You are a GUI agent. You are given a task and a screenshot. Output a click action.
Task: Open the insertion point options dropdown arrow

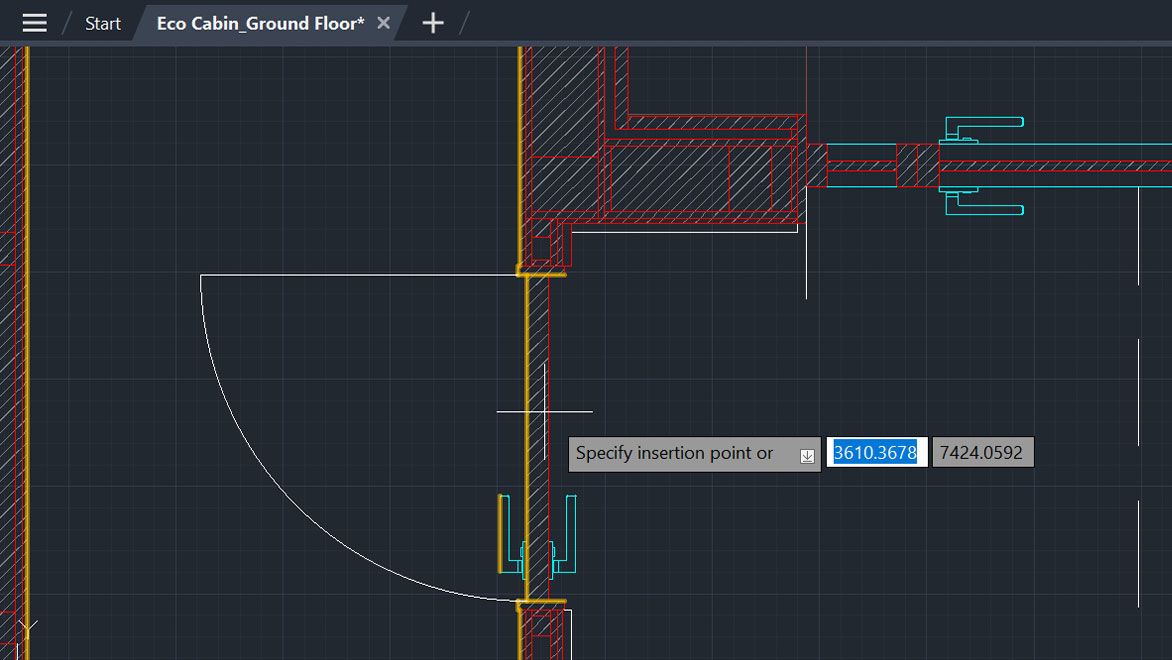807,455
